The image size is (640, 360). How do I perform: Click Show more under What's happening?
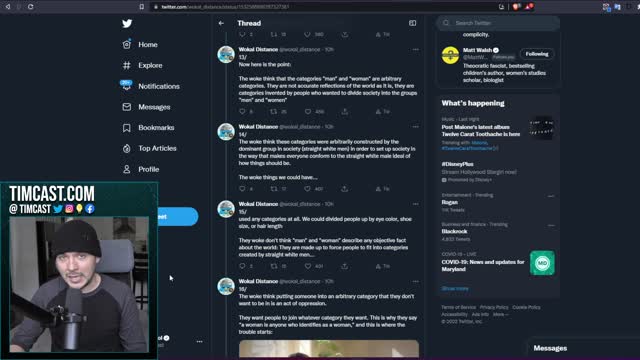(x=455, y=289)
